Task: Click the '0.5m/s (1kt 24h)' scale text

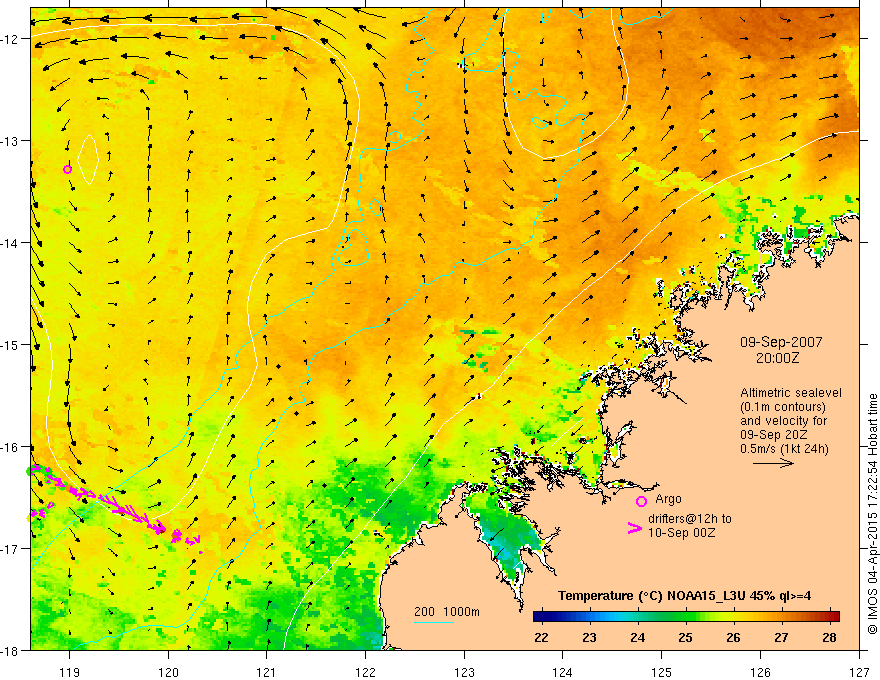Action: 784,449
